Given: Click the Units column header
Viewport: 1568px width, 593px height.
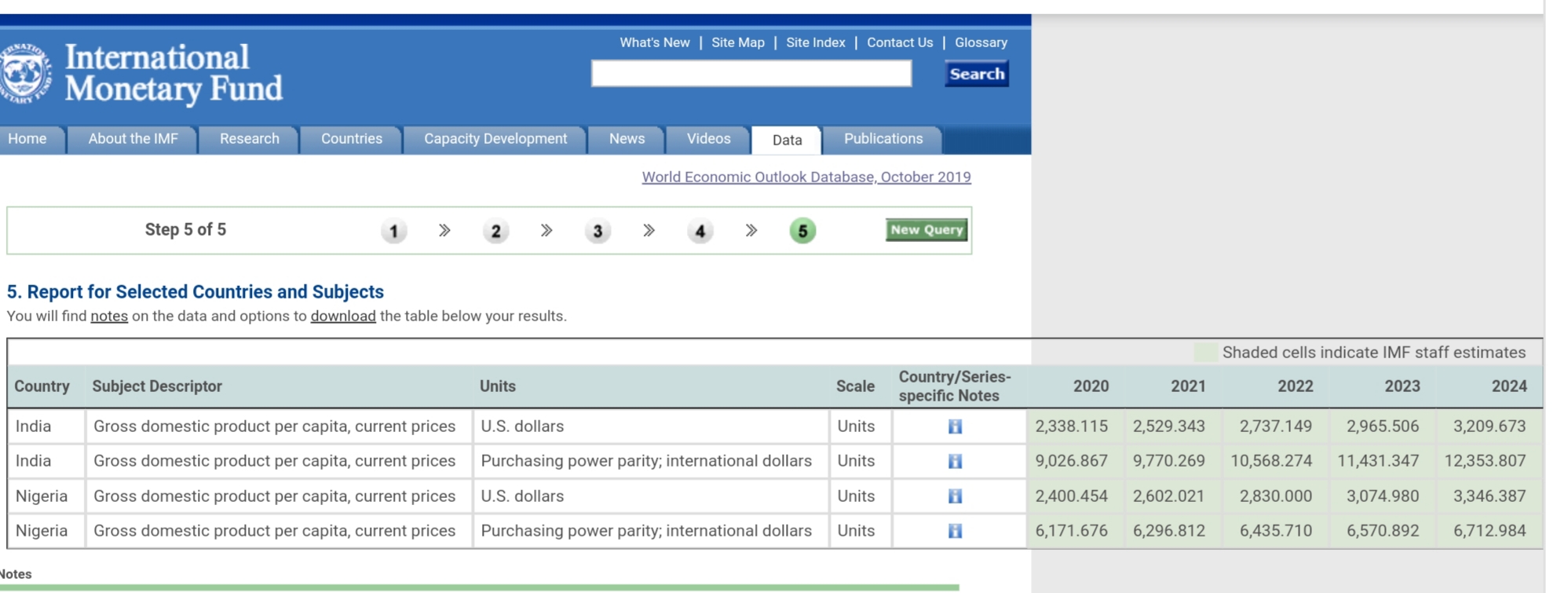Looking at the screenshot, I should 498,386.
